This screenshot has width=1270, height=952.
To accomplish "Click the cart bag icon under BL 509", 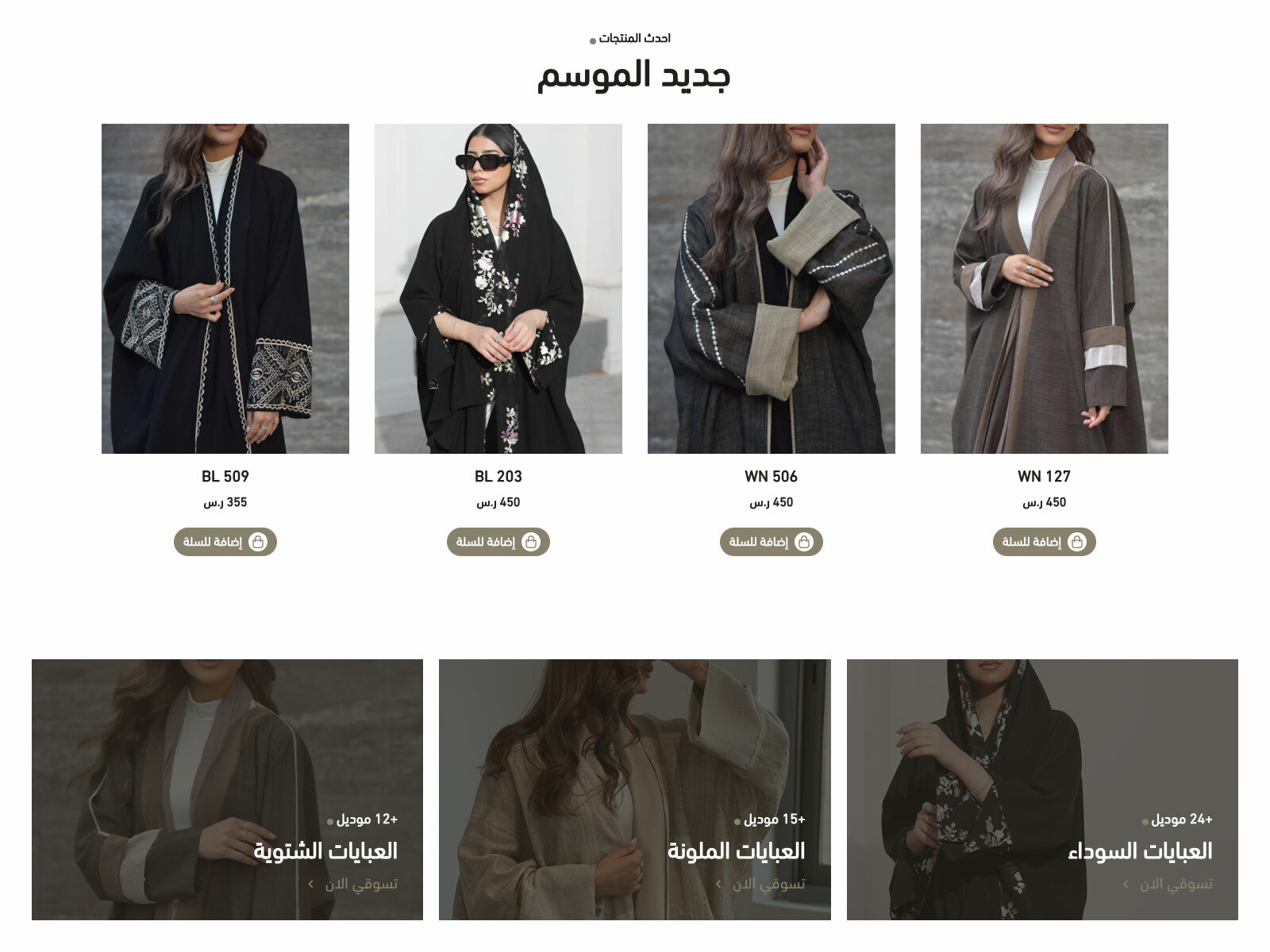I will coord(258,542).
